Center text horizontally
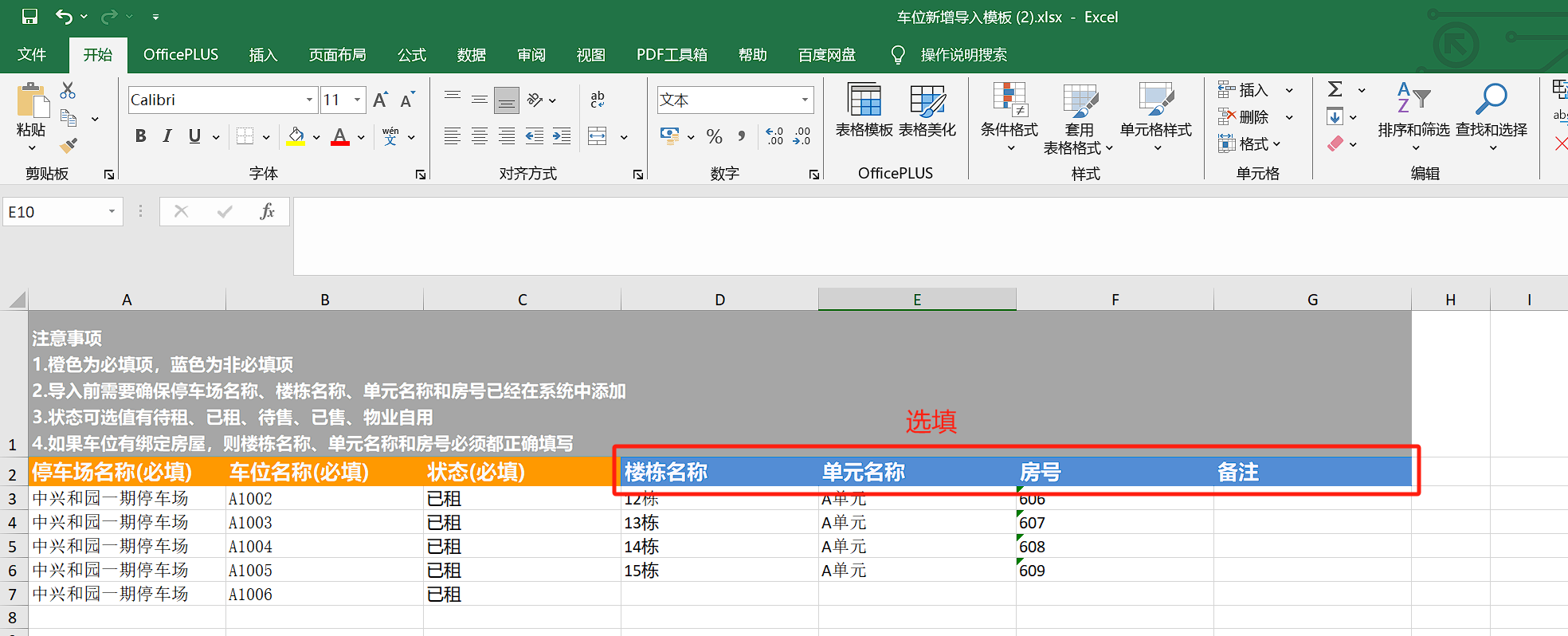Viewport: 1568px width, 636px height. (480, 136)
